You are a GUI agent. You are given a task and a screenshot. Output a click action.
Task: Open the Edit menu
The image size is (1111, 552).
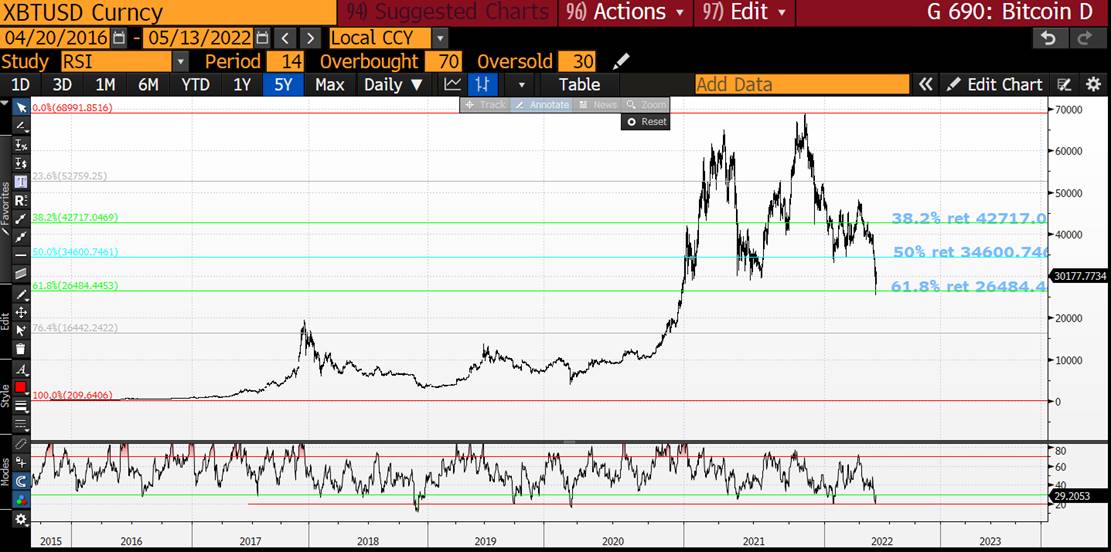pyautogui.click(x=744, y=12)
